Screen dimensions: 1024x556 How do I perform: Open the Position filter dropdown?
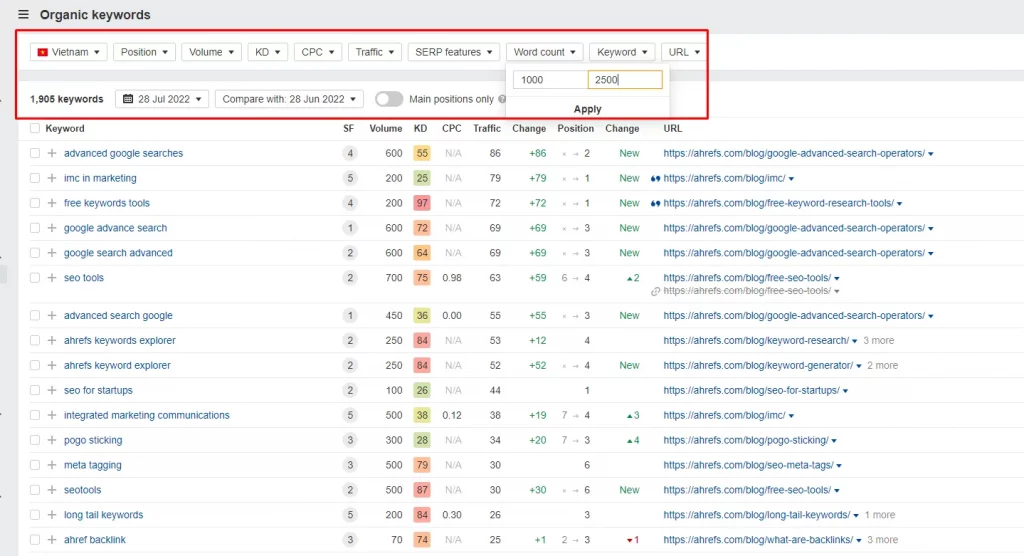144,52
